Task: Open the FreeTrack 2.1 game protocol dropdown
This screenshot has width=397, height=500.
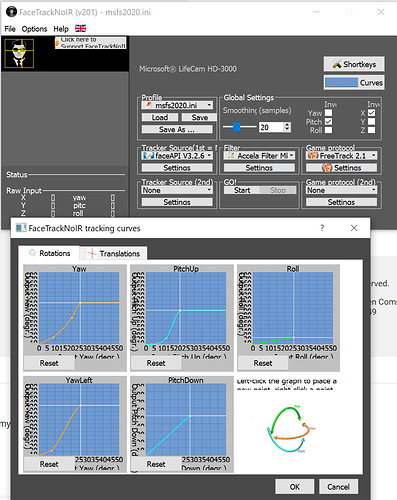Action: [x=341, y=156]
